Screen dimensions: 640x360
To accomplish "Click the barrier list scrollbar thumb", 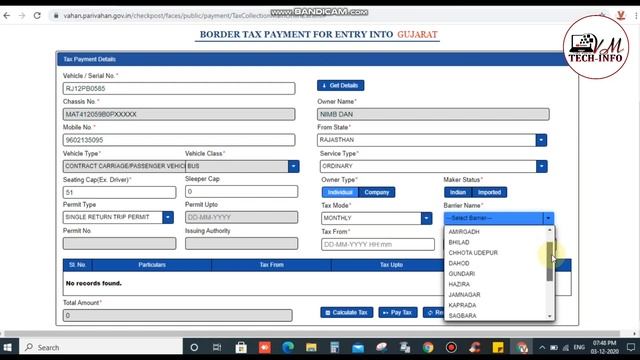I will (x=550, y=261).
